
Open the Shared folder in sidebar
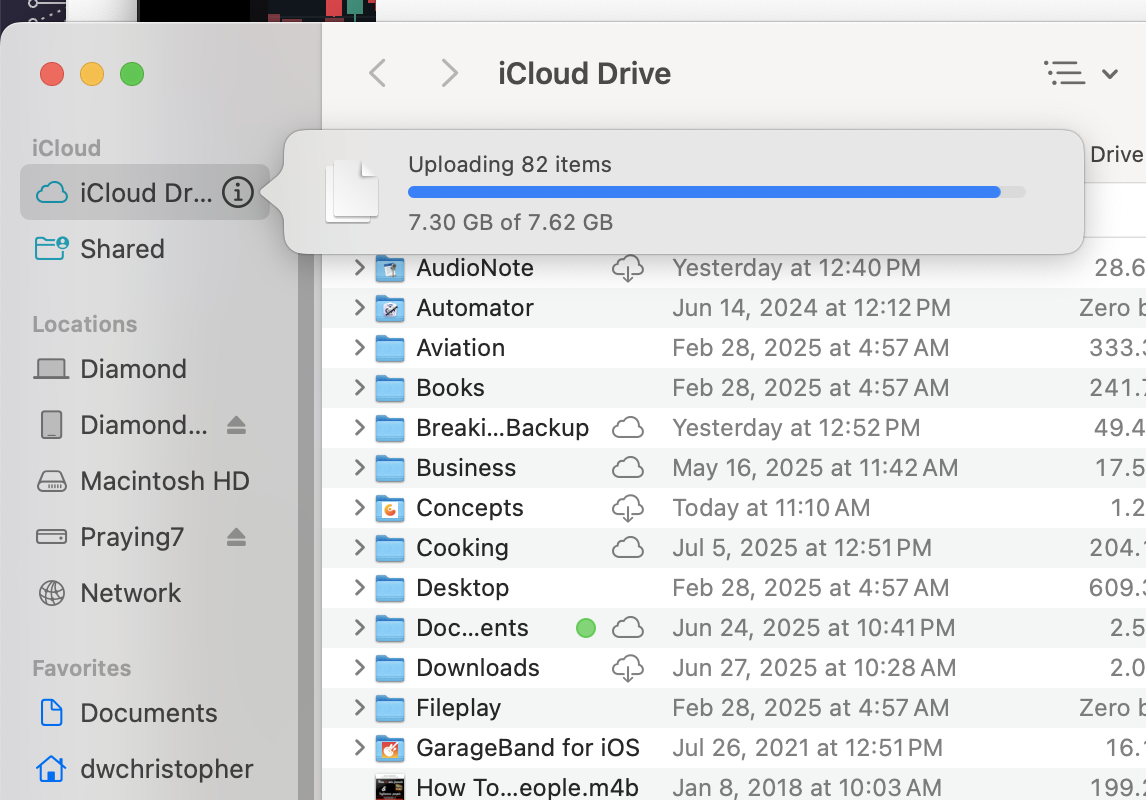101,248
